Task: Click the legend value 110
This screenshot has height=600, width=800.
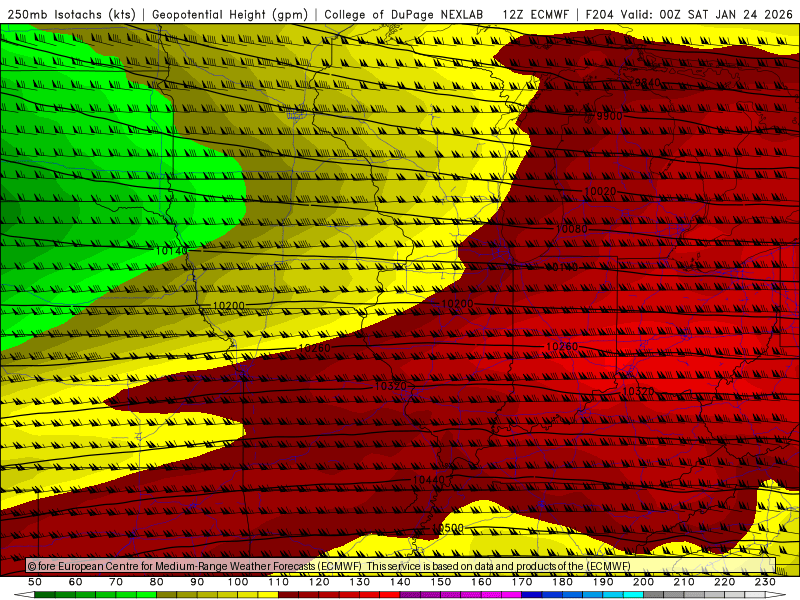Action: pos(279,582)
